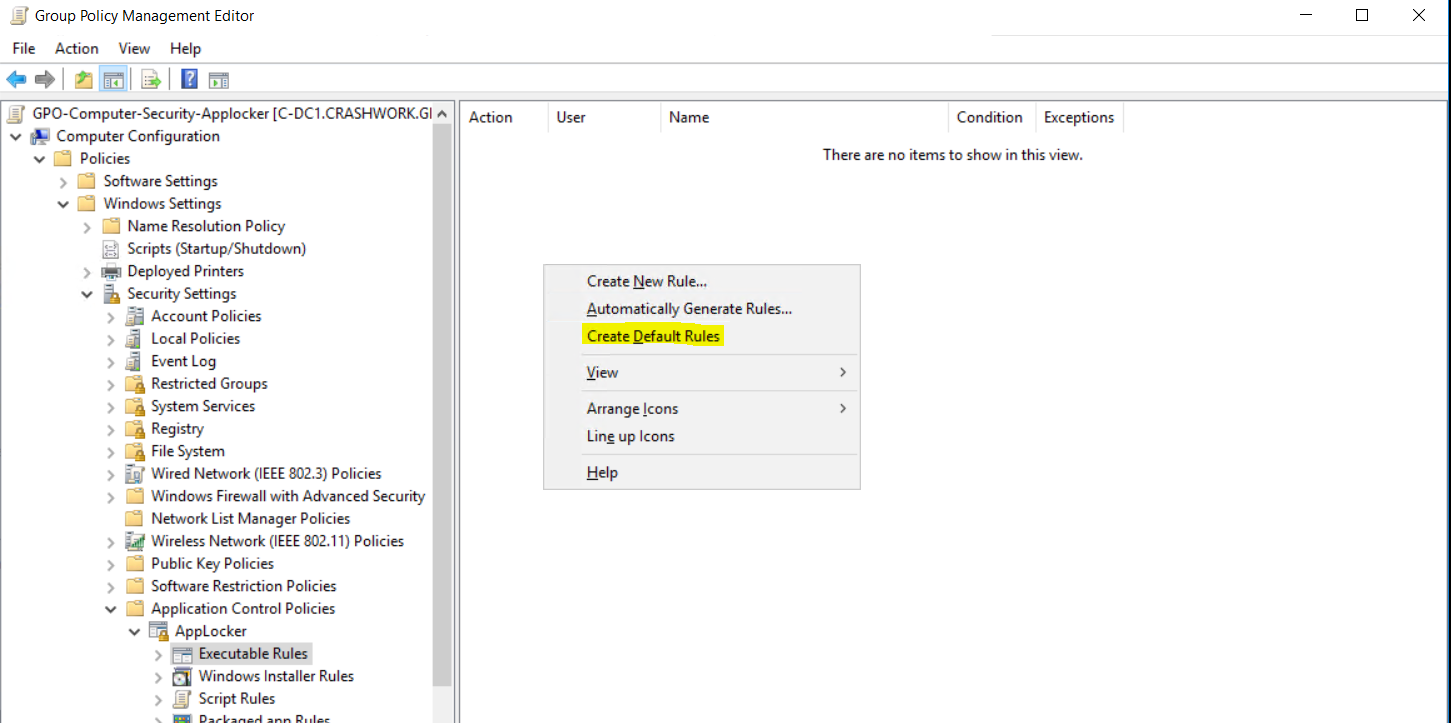Click the Forward arrow toolbar icon

tap(44, 79)
